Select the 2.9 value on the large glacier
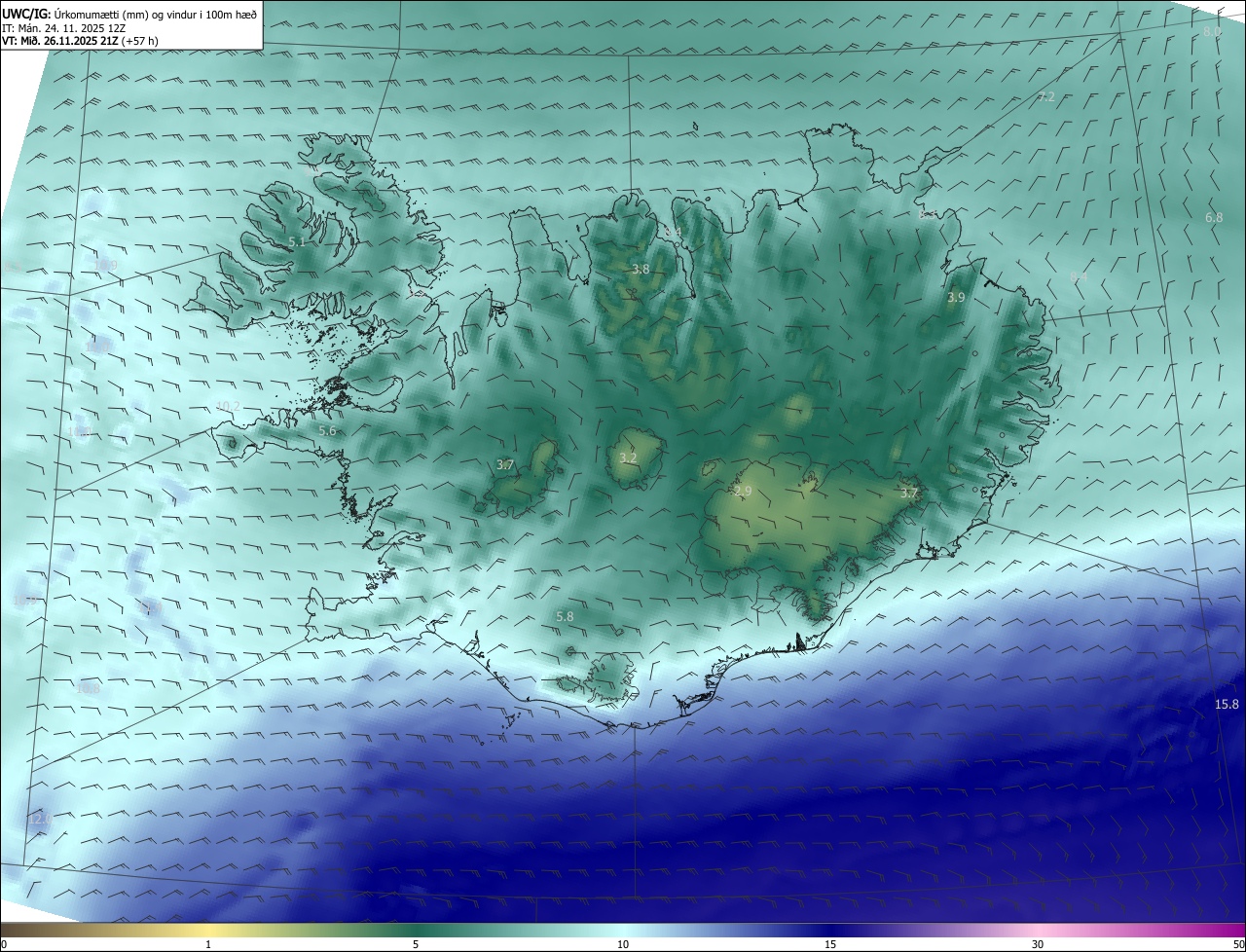The width and height of the screenshot is (1246, 952). click(x=743, y=492)
